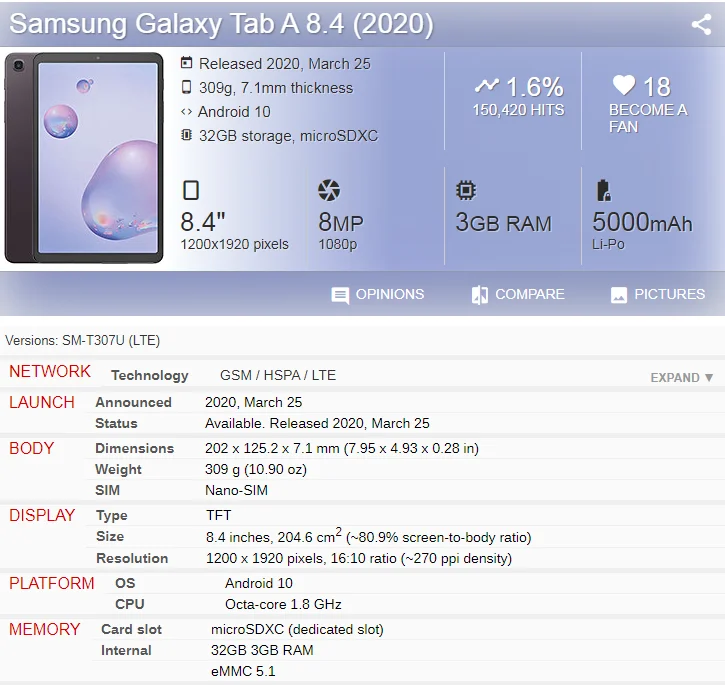Expand the Network section
This screenshot has width=725, height=685.
point(682,378)
